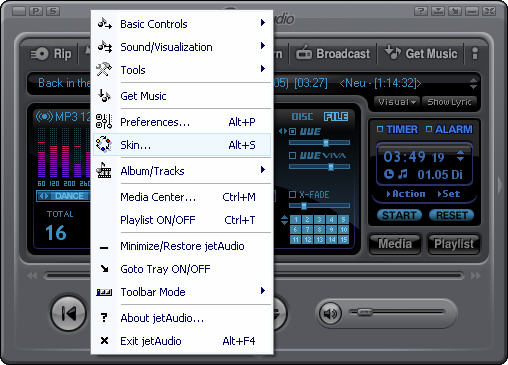Enable the X-FADE checkbox

tap(292, 194)
